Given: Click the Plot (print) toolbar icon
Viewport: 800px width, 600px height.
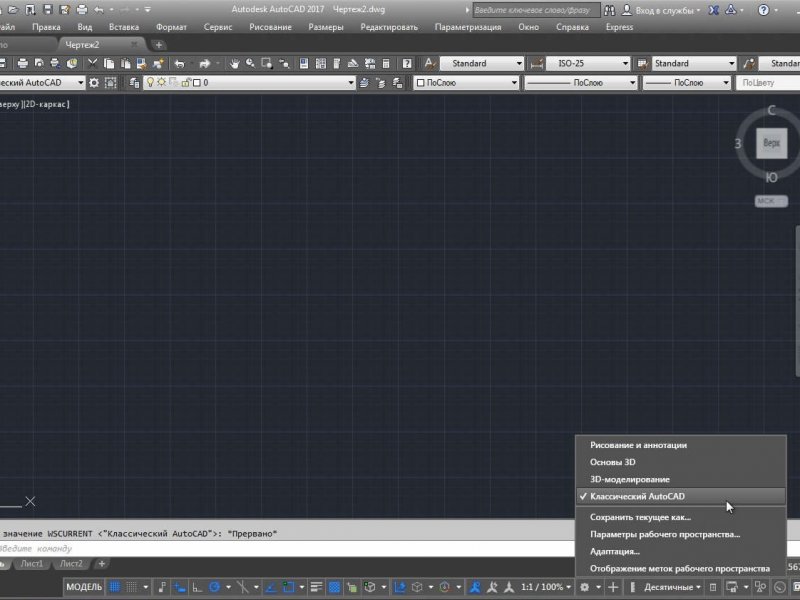Looking at the screenshot, I should 22,63.
